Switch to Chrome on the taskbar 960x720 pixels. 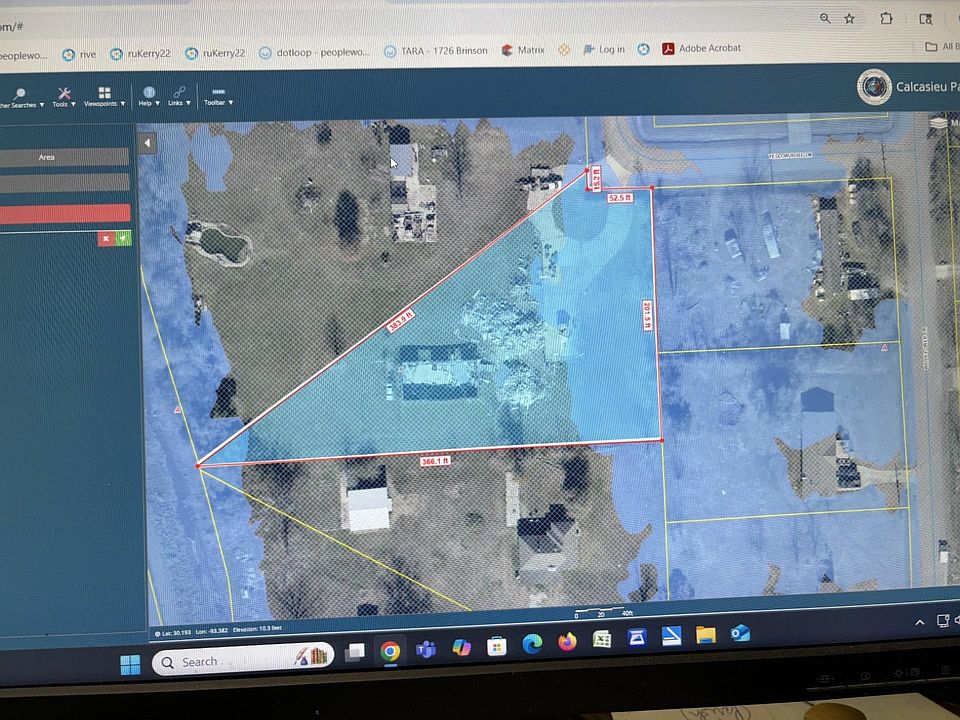click(x=390, y=651)
